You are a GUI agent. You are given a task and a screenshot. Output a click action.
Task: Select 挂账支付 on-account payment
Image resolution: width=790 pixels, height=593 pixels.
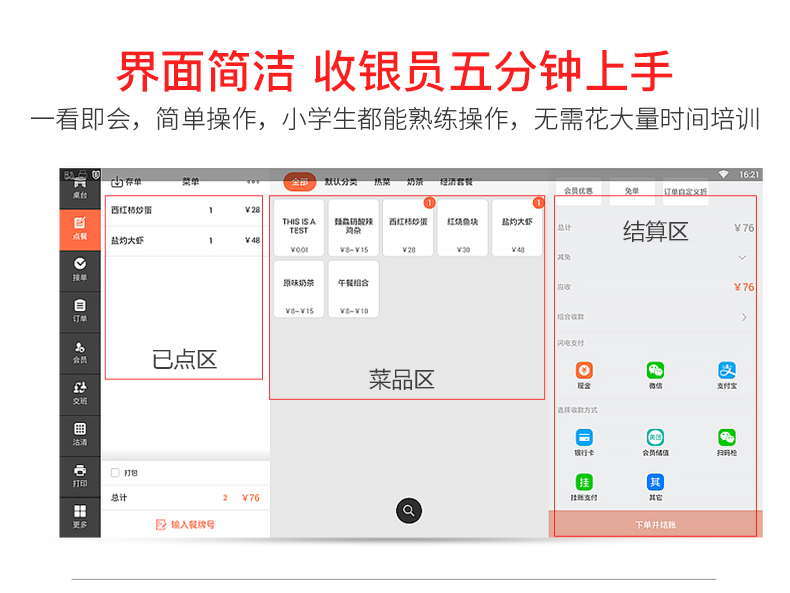pyautogui.click(x=584, y=483)
